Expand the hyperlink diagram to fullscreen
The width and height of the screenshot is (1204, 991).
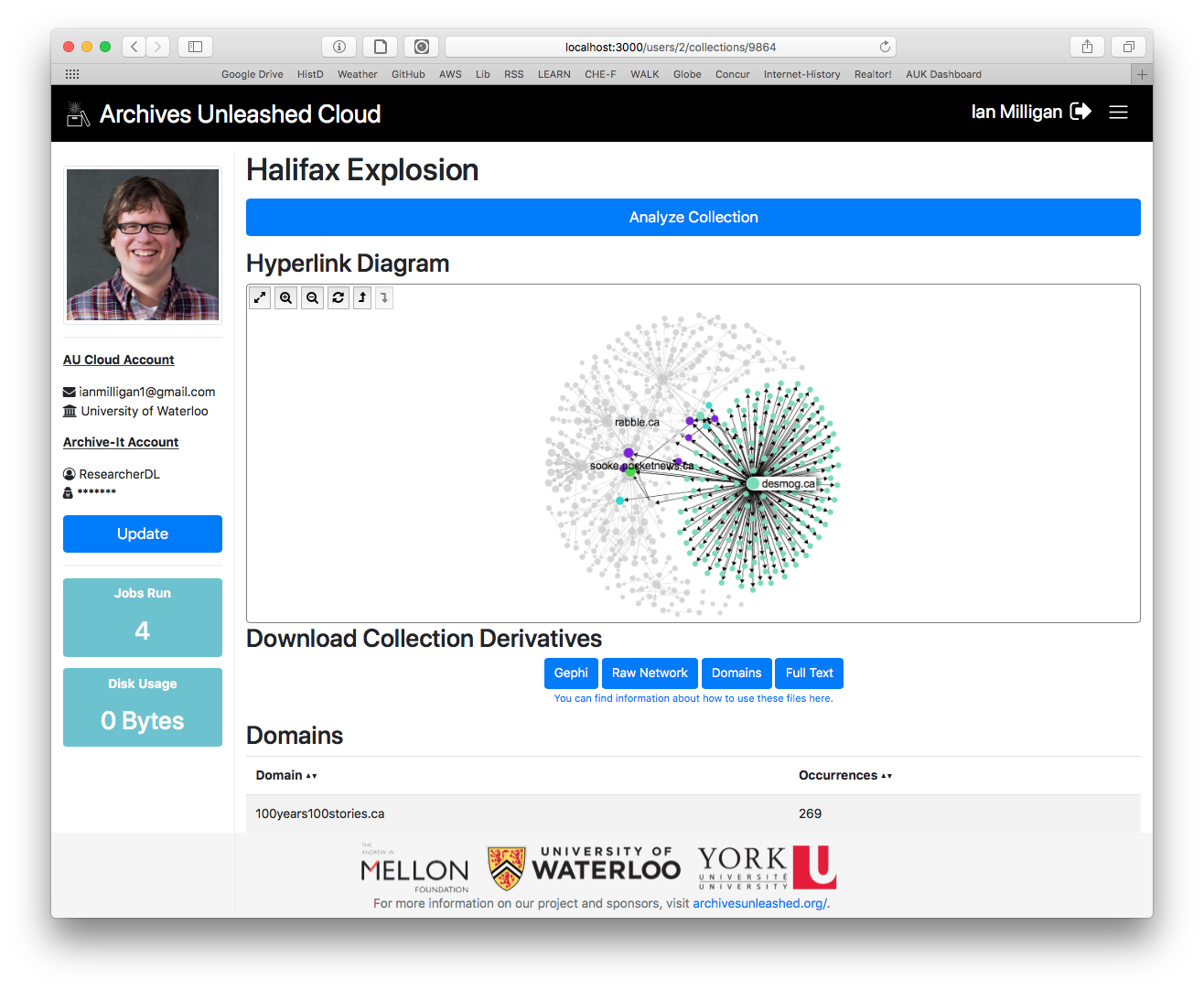[x=260, y=297]
